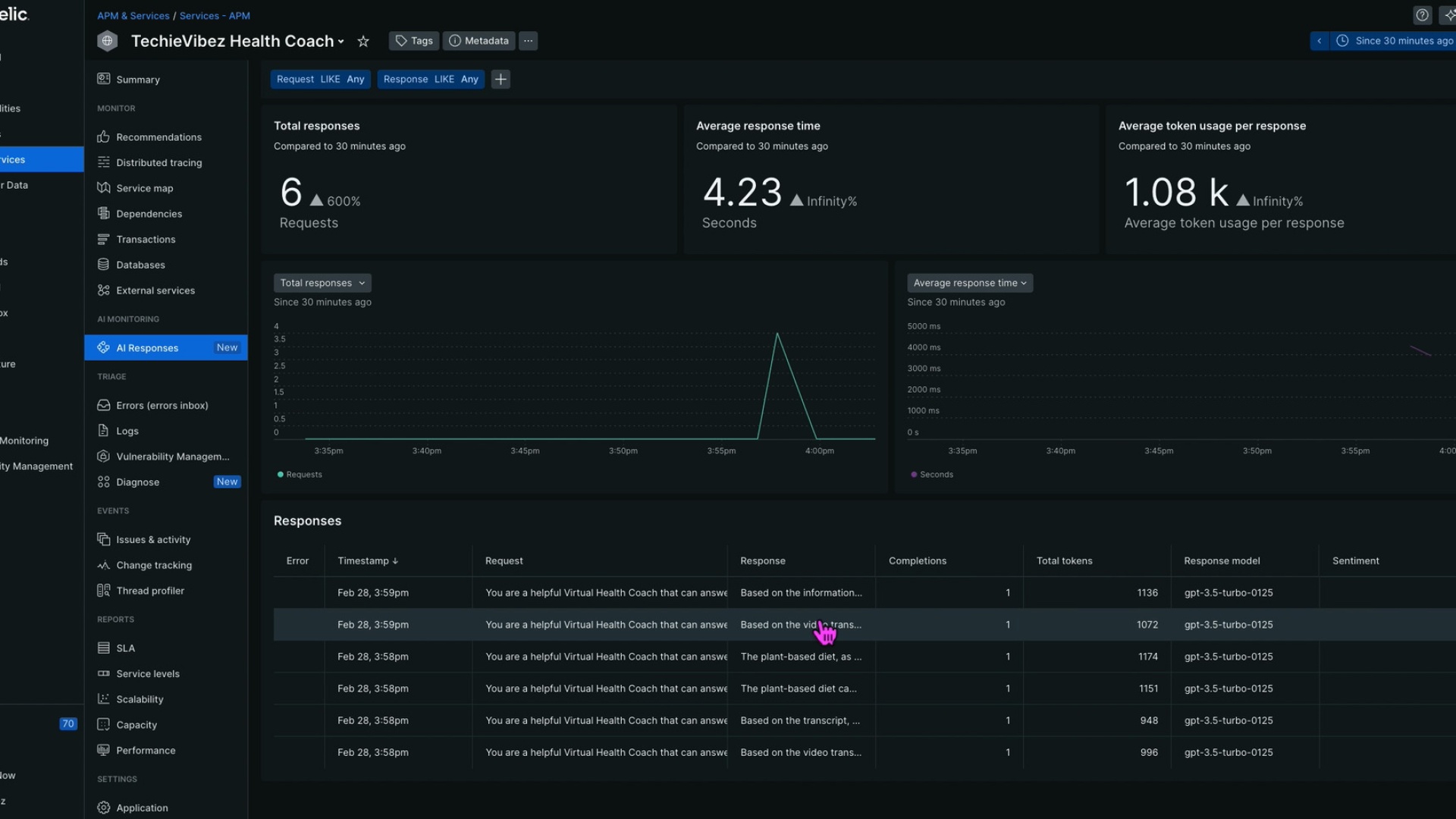Click the Response model column header

pyautogui.click(x=1222, y=560)
